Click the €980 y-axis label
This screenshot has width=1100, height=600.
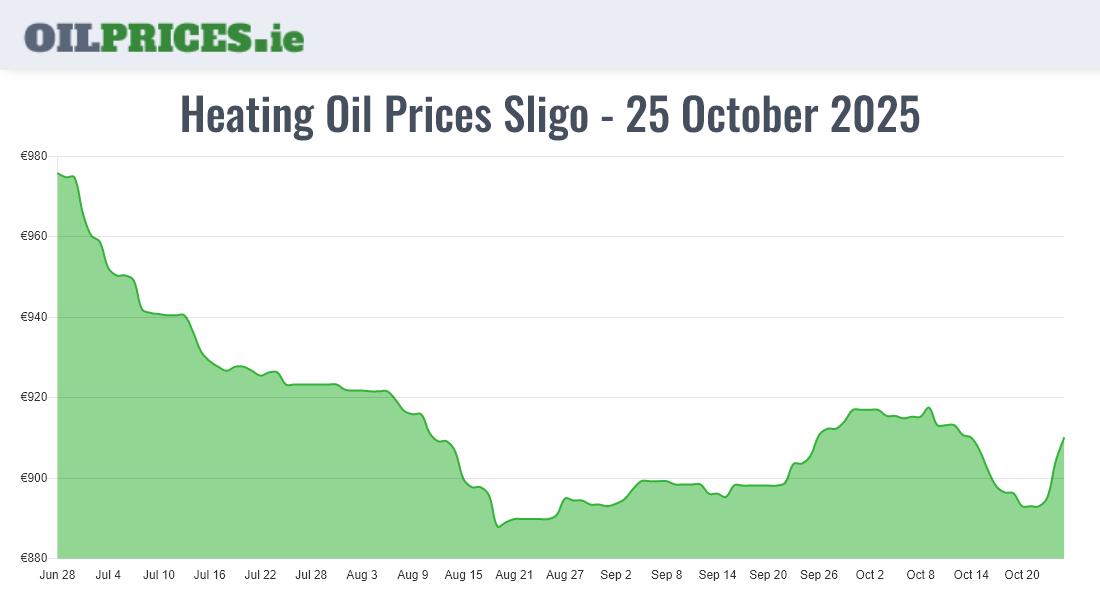(35, 156)
